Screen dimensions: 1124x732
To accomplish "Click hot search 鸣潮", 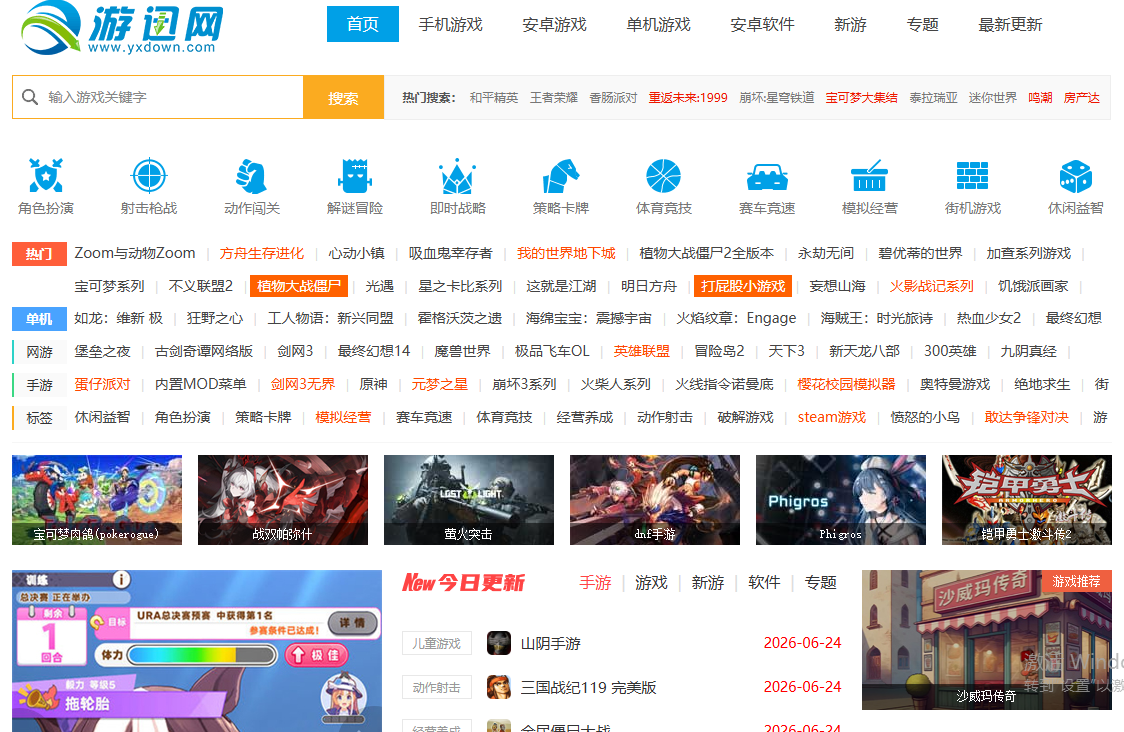I will (x=1040, y=98).
